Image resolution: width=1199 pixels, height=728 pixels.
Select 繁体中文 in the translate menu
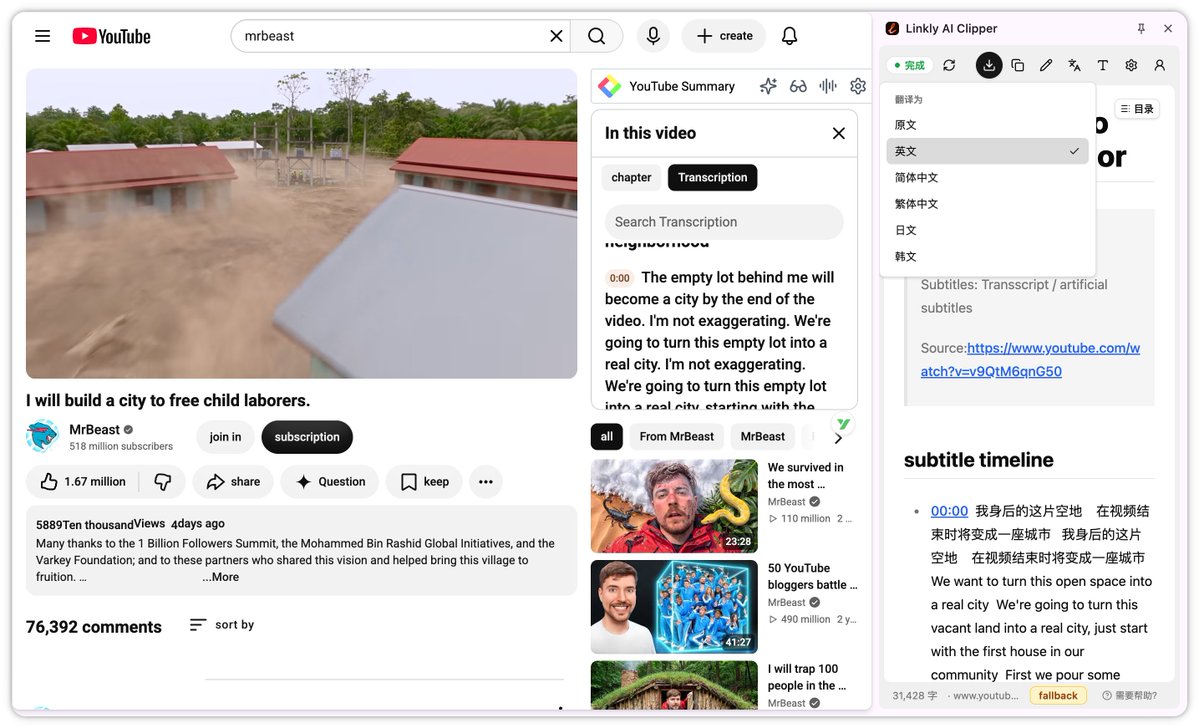tap(987, 204)
